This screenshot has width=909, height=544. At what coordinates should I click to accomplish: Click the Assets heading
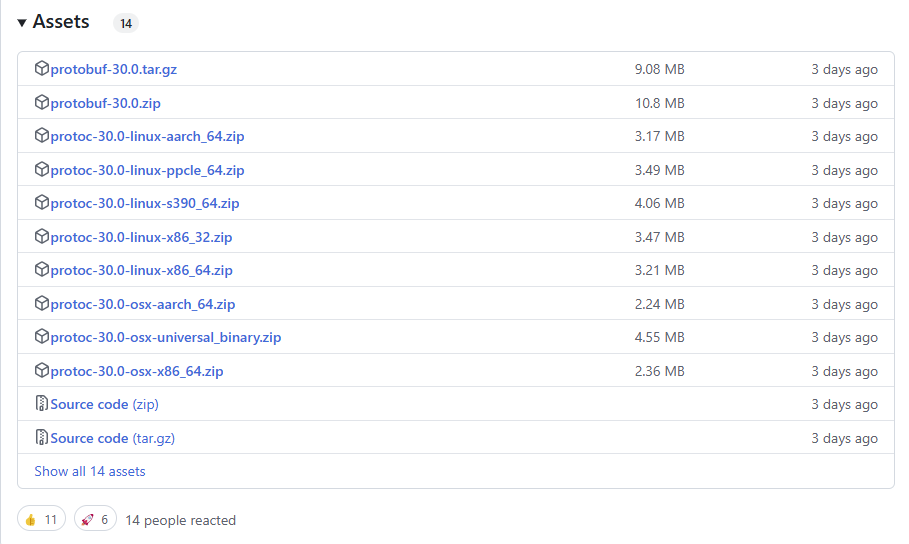pos(61,21)
